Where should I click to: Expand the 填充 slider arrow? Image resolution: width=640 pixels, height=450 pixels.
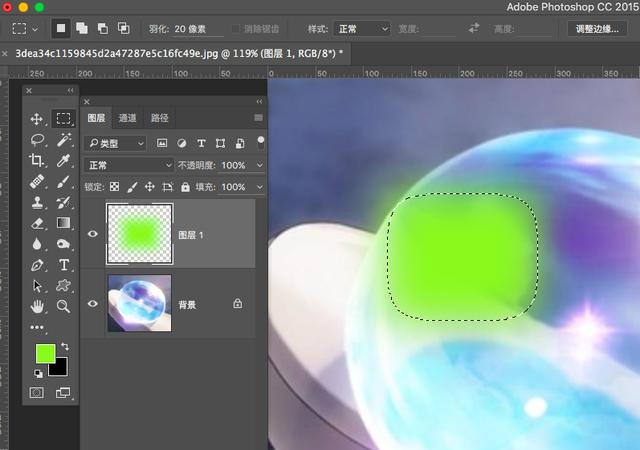point(260,187)
